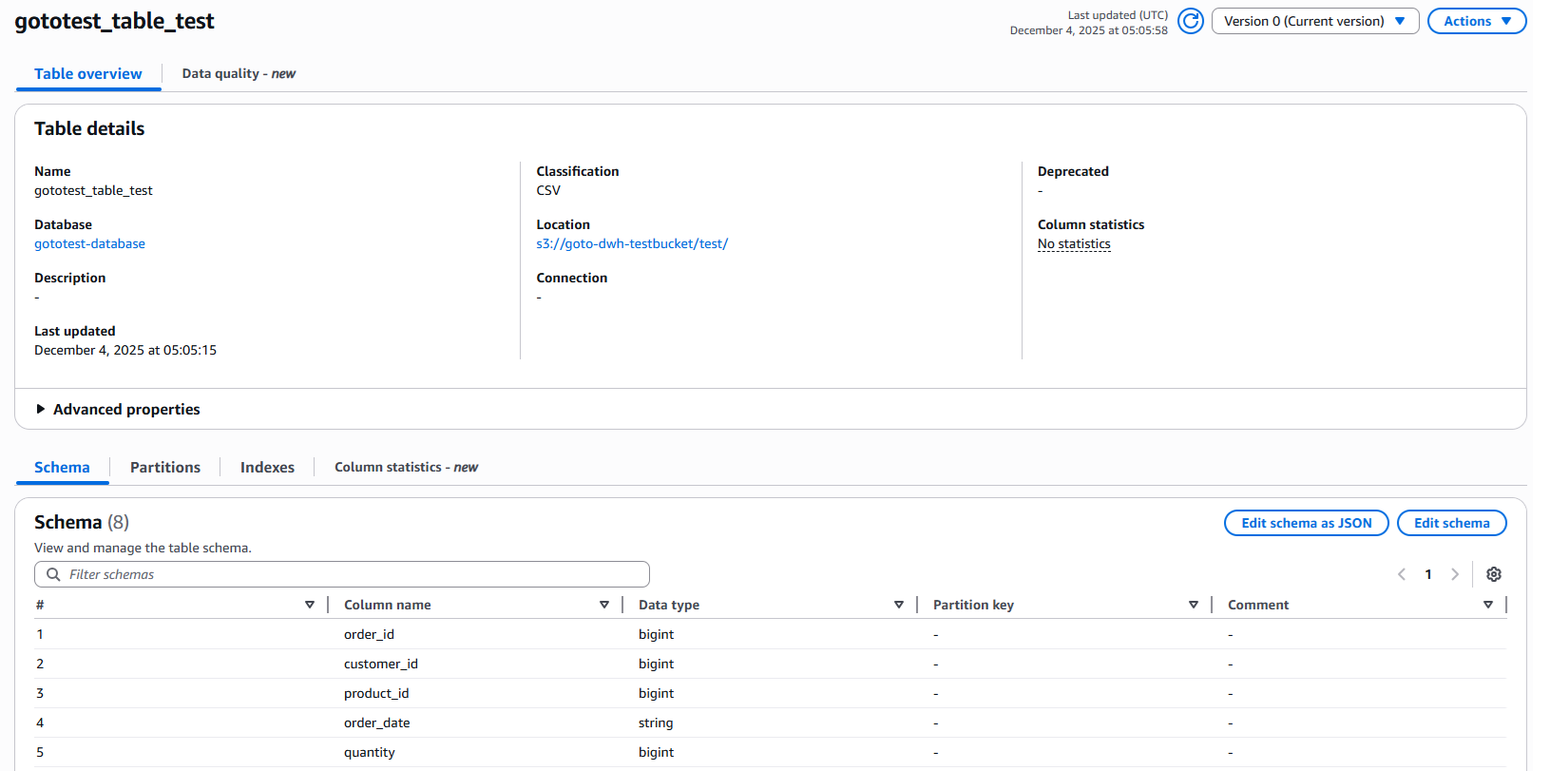Open the Column statistics tab
Screen dimensions: 1568x771
click(x=406, y=468)
